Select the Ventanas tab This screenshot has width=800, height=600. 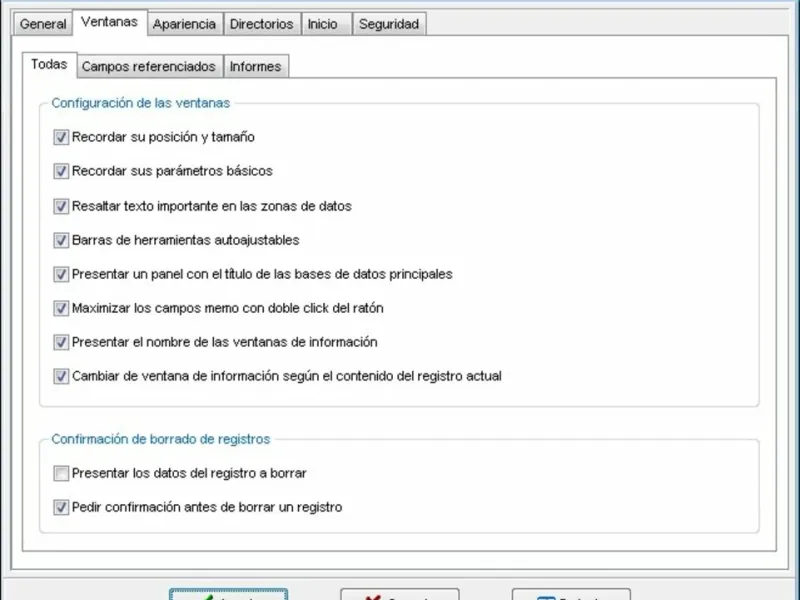(x=110, y=22)
